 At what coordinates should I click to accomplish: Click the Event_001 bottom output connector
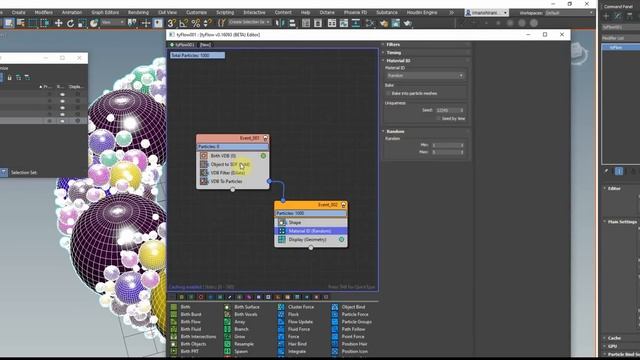tap(233, 190)
